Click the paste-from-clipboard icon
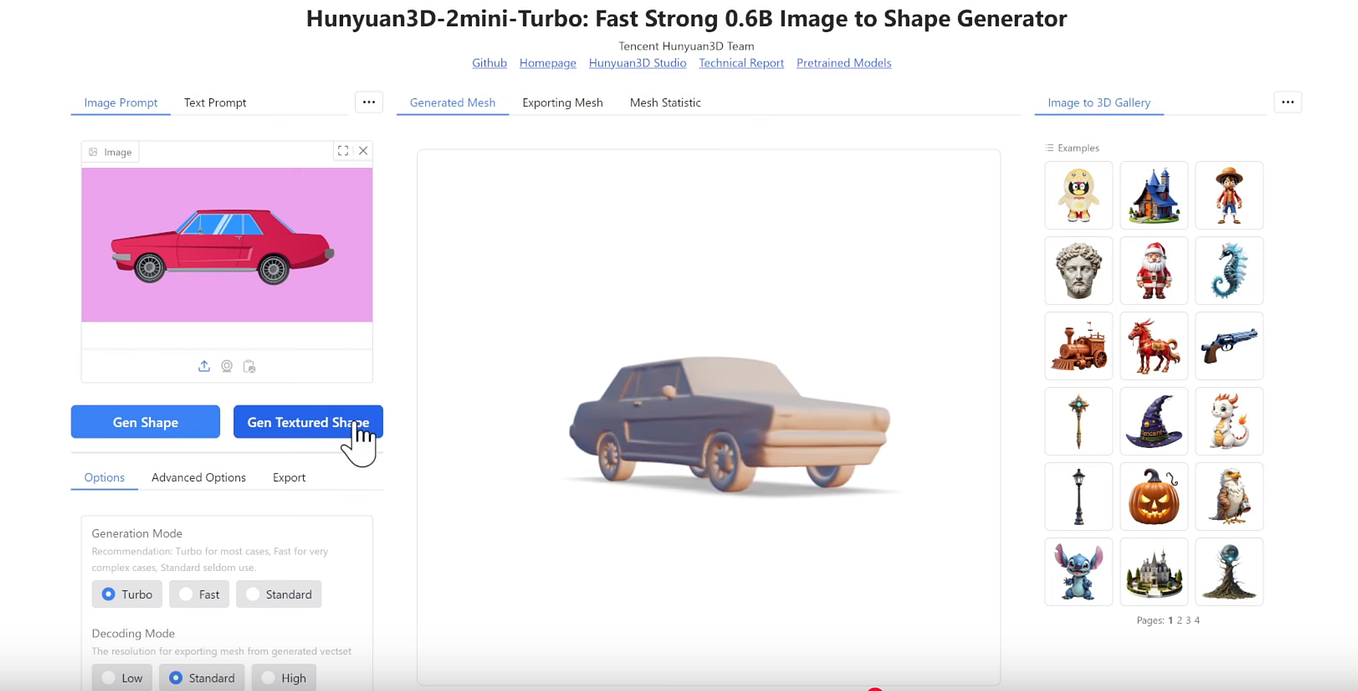The height and width of the screenshot is (691, 1358). (249, 366)
